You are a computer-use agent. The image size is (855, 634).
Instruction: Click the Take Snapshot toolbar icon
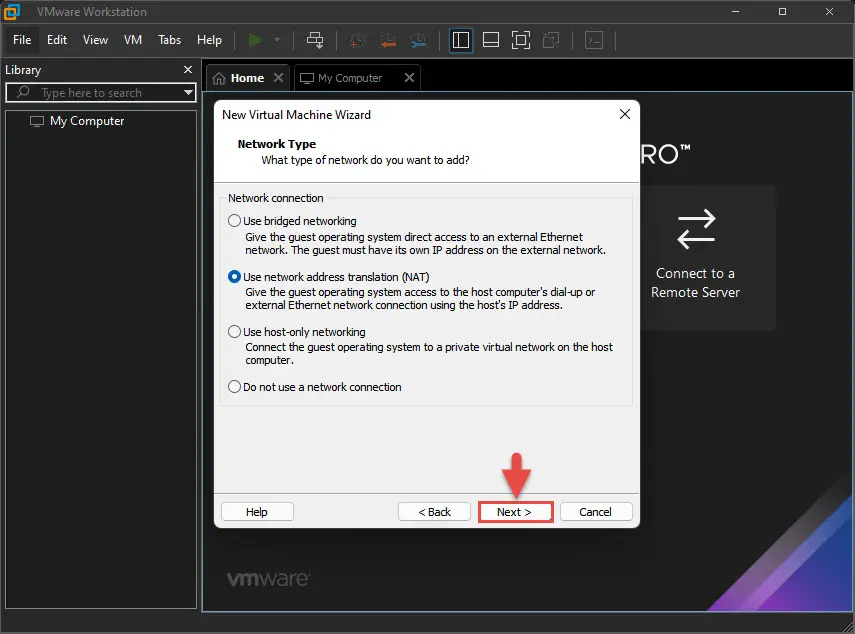click(357, 40)
